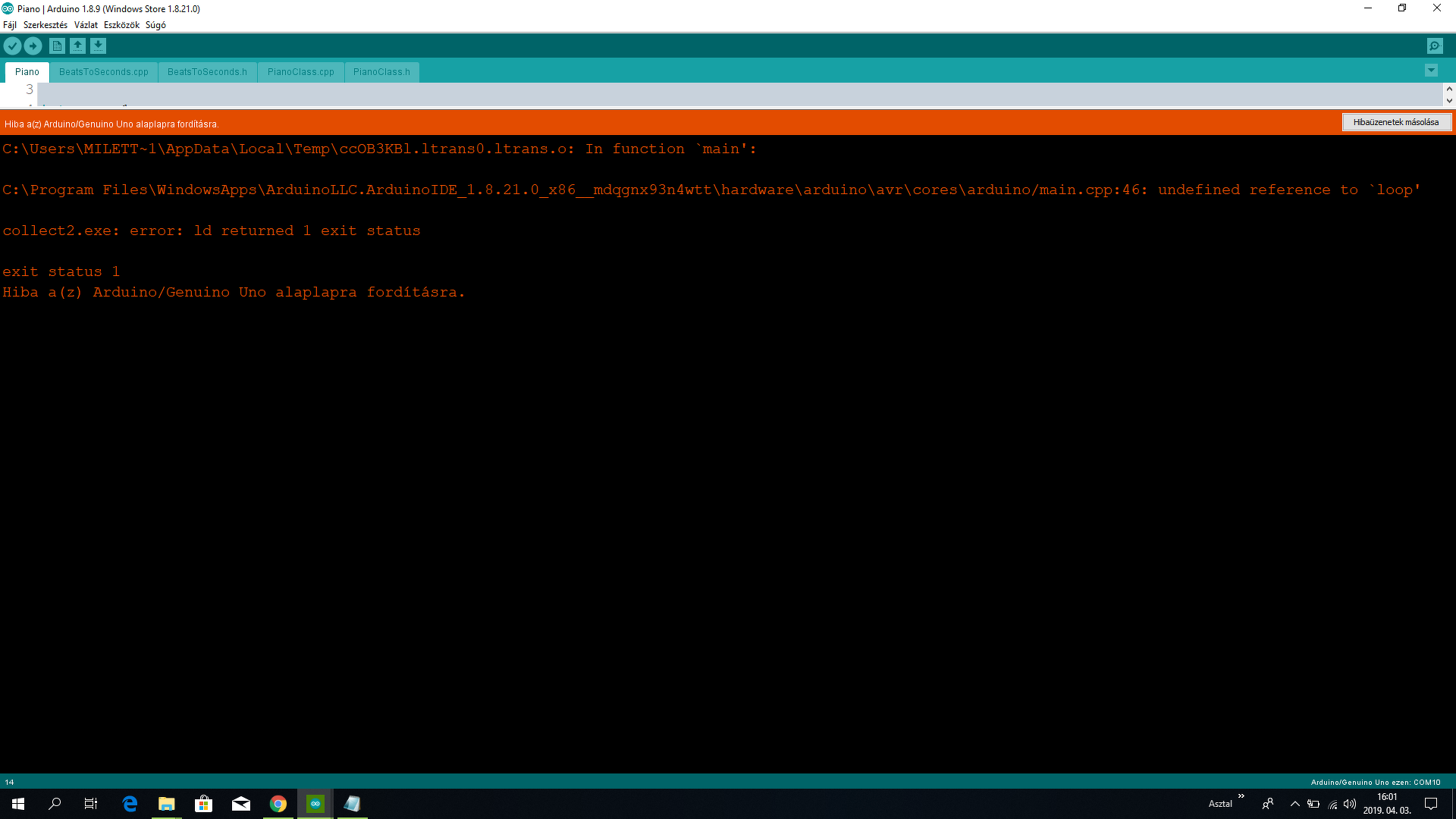
Task: Show hidden system tray icons chevron
Action: pyautogui.click(x=1294, y=804)
